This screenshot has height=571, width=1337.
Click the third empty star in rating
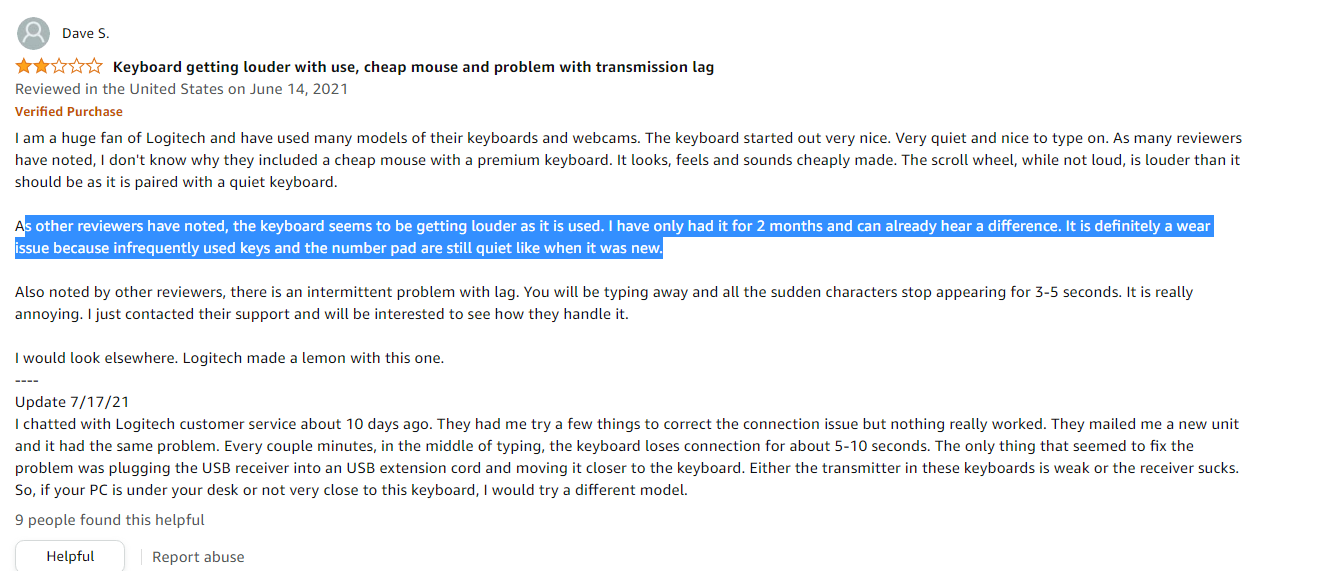pyautogui.click(x=59, y=67)
